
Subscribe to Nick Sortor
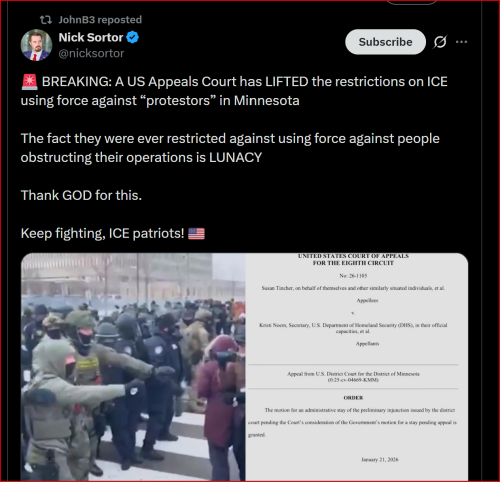click(x=385, y=42)
